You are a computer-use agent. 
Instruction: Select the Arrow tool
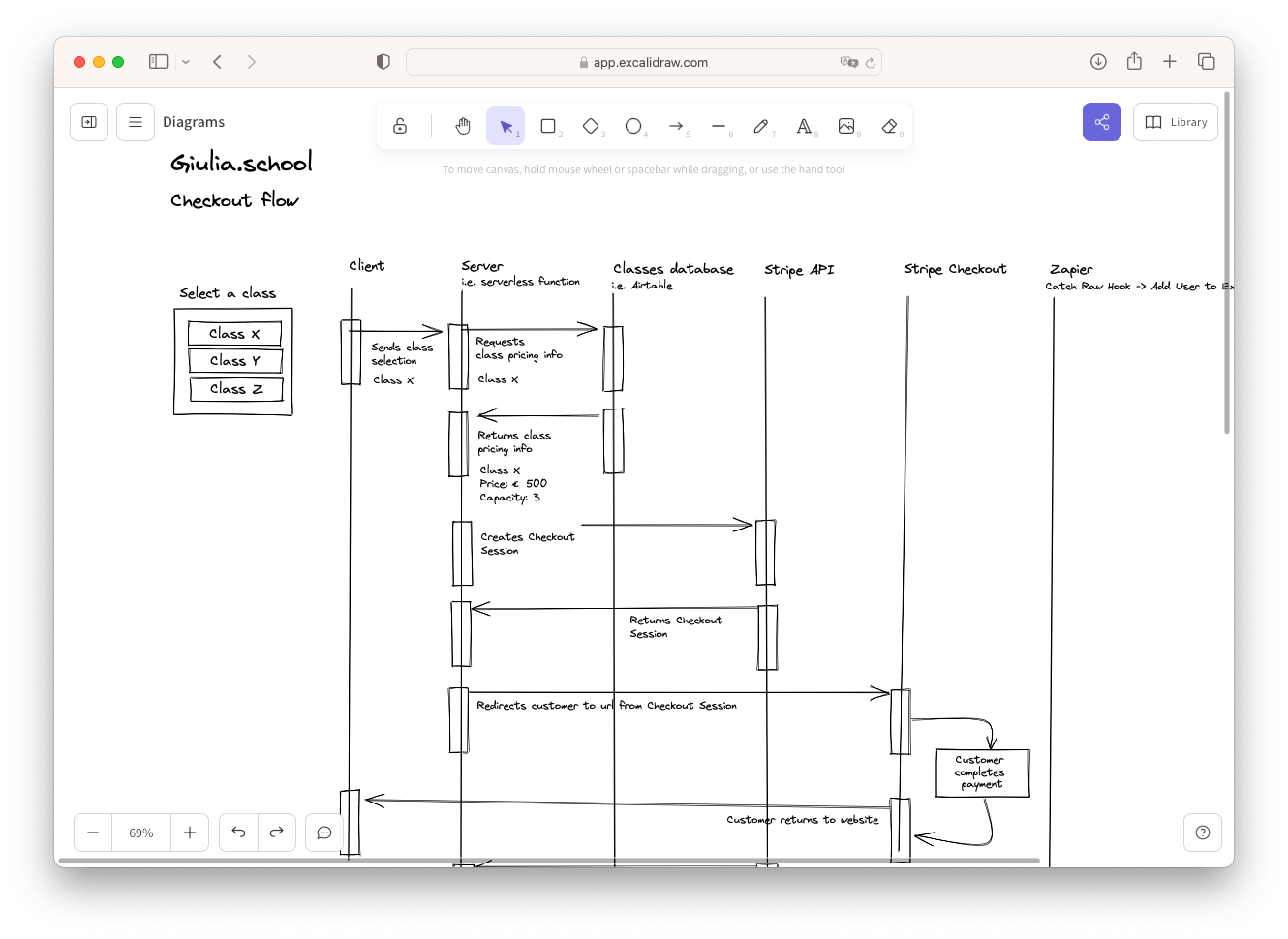click(676, 126)
